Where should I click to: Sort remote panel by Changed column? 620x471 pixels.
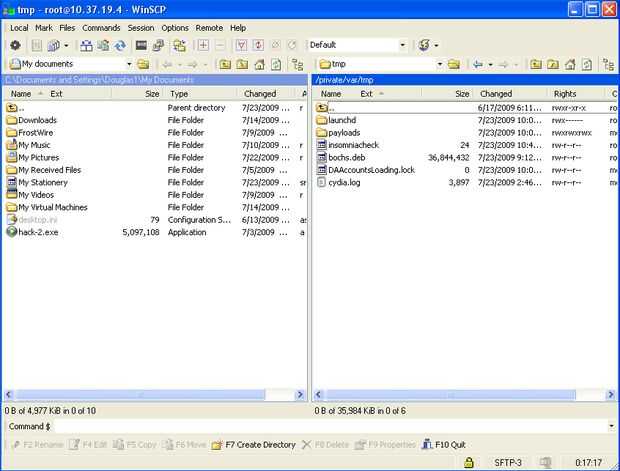pyautogui.click(x=512, y=94)
